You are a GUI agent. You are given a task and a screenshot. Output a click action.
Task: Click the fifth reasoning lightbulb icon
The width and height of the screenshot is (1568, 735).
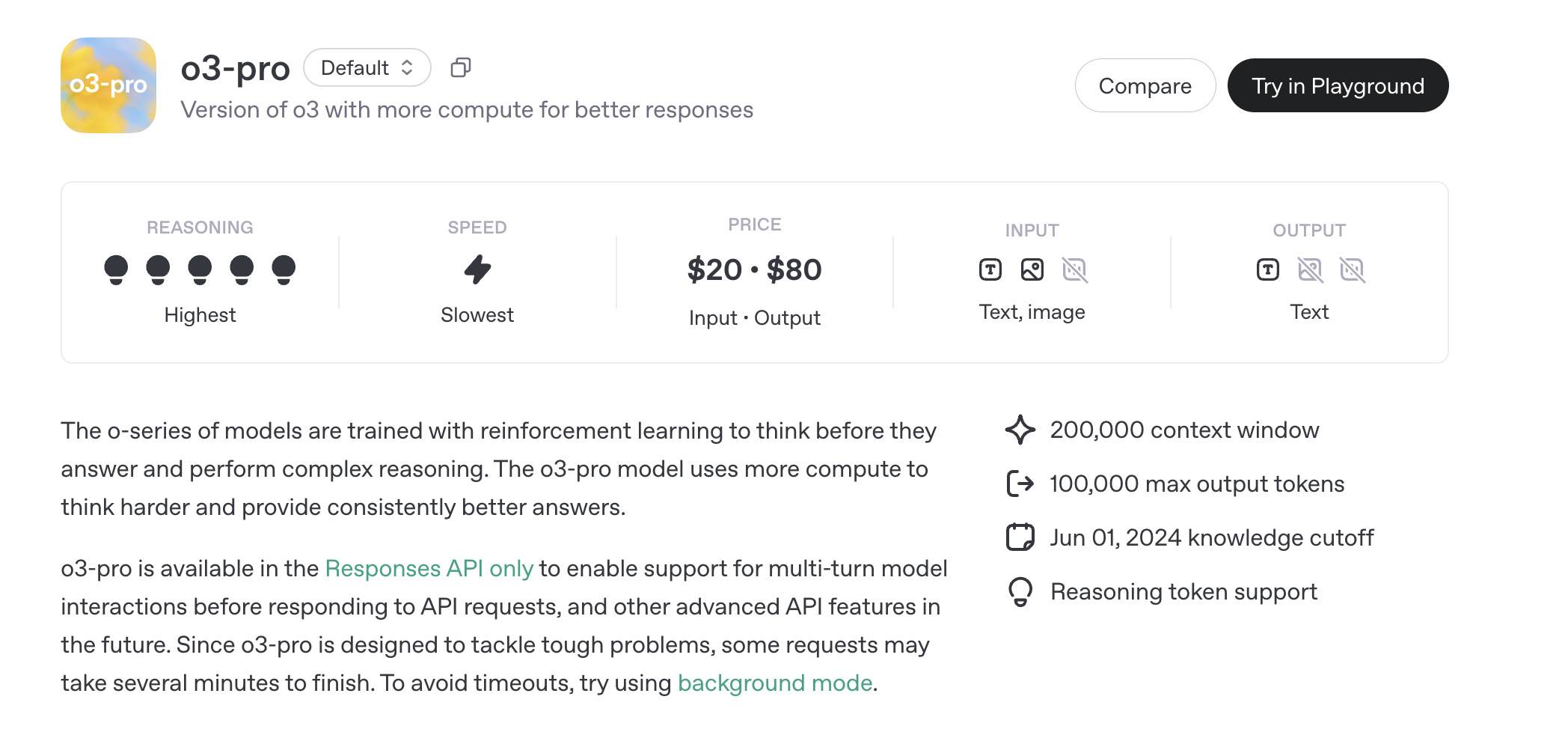point(284,269)
